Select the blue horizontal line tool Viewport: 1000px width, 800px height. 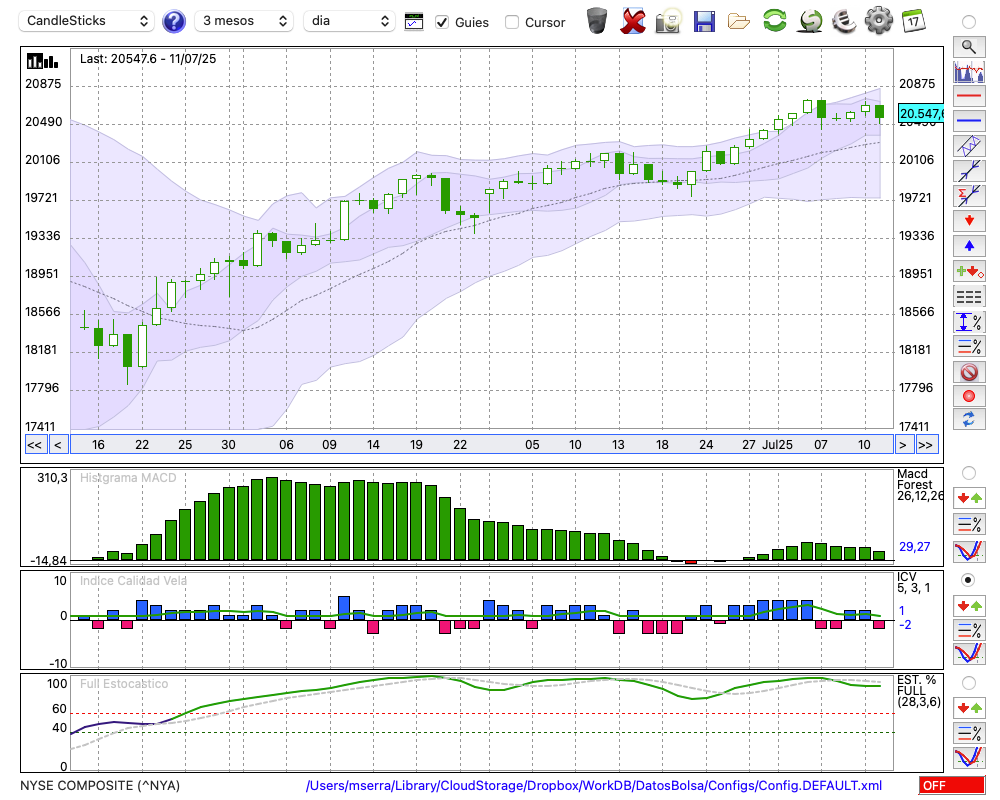point(969,121)
